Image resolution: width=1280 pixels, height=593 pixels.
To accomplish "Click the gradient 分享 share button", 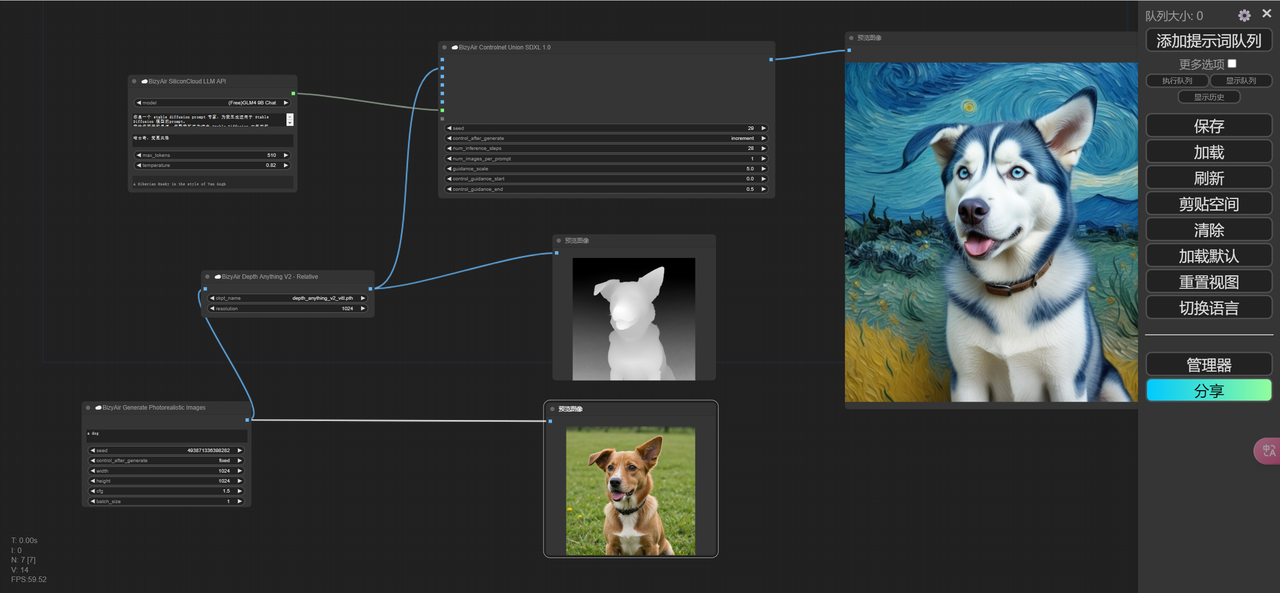I will (x=1209, y=391).
